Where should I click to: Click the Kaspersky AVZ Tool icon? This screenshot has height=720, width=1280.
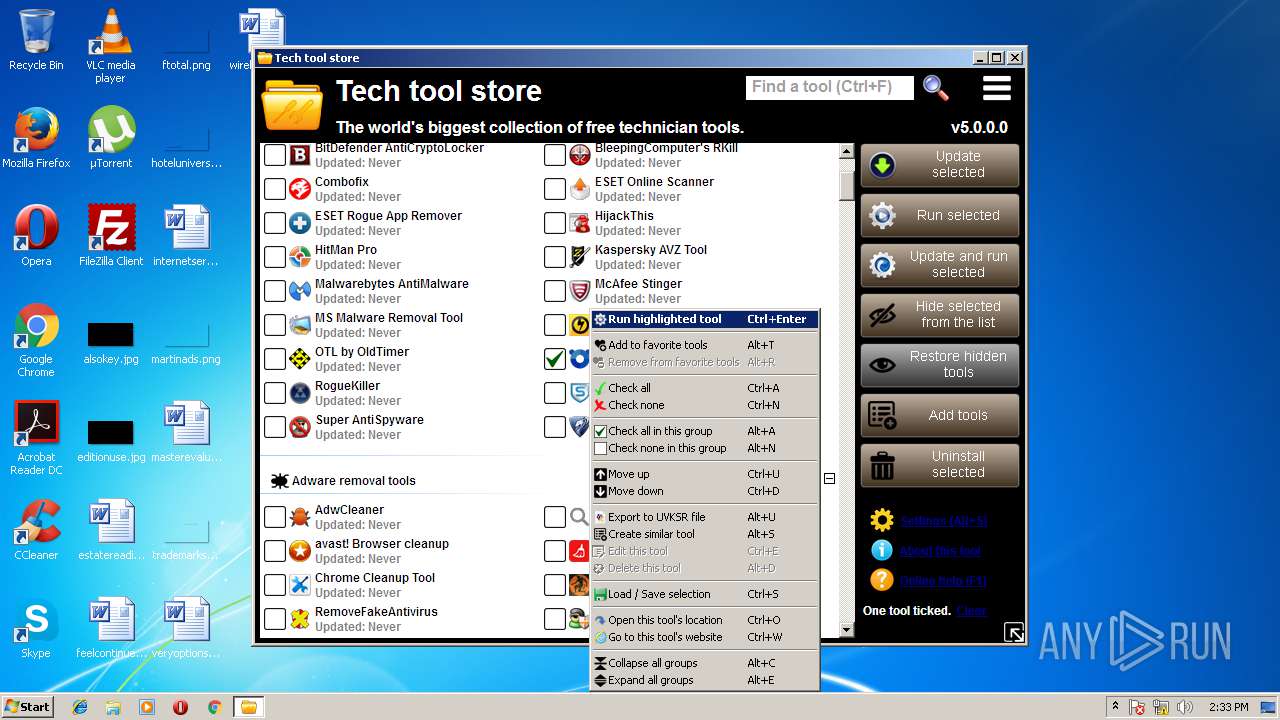579,257
